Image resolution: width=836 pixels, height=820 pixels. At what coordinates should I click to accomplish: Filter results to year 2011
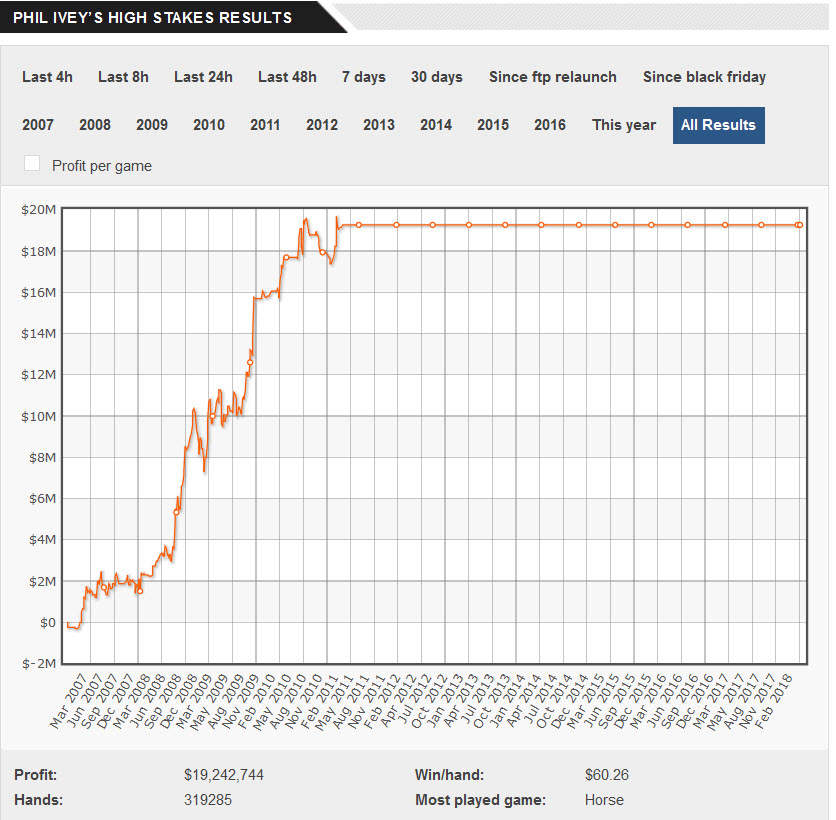pos(265,125)
